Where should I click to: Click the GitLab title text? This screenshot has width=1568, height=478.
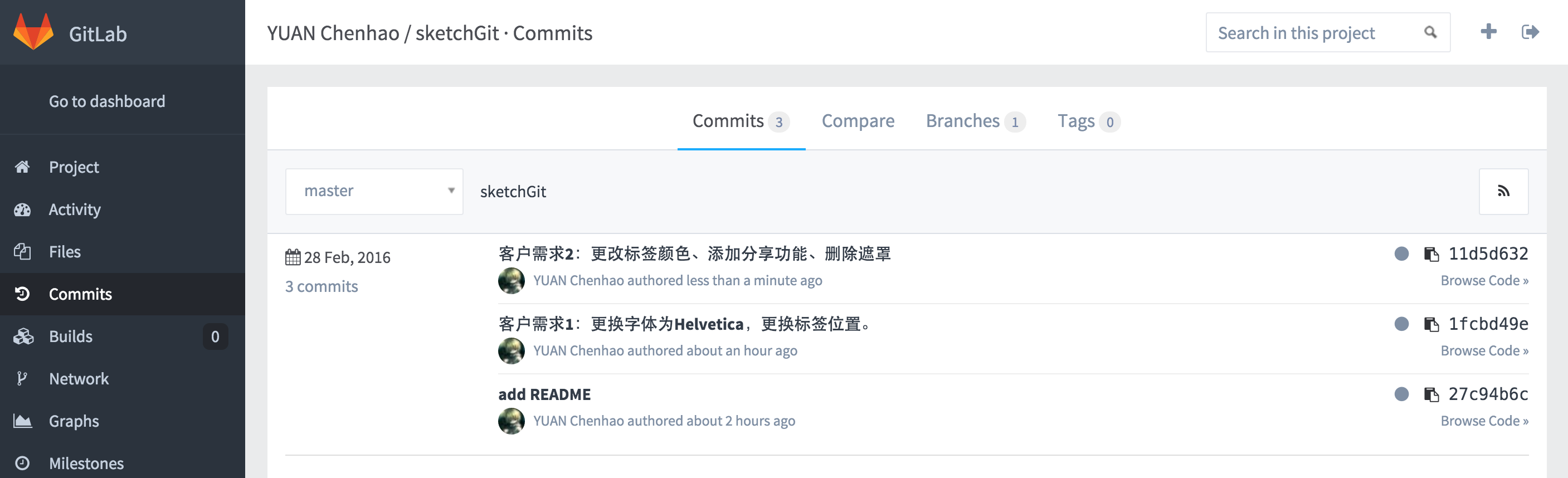[x=98, y=34]
